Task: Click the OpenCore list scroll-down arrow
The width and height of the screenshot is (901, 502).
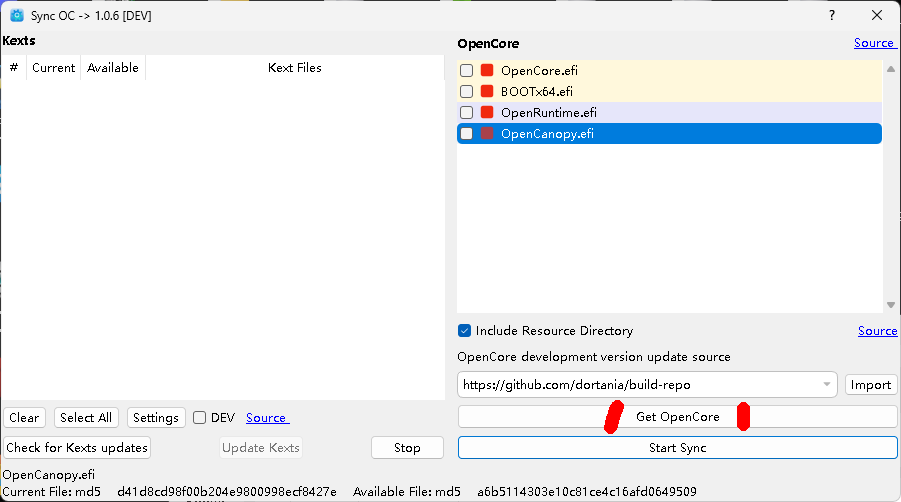Action: [891, 305]
